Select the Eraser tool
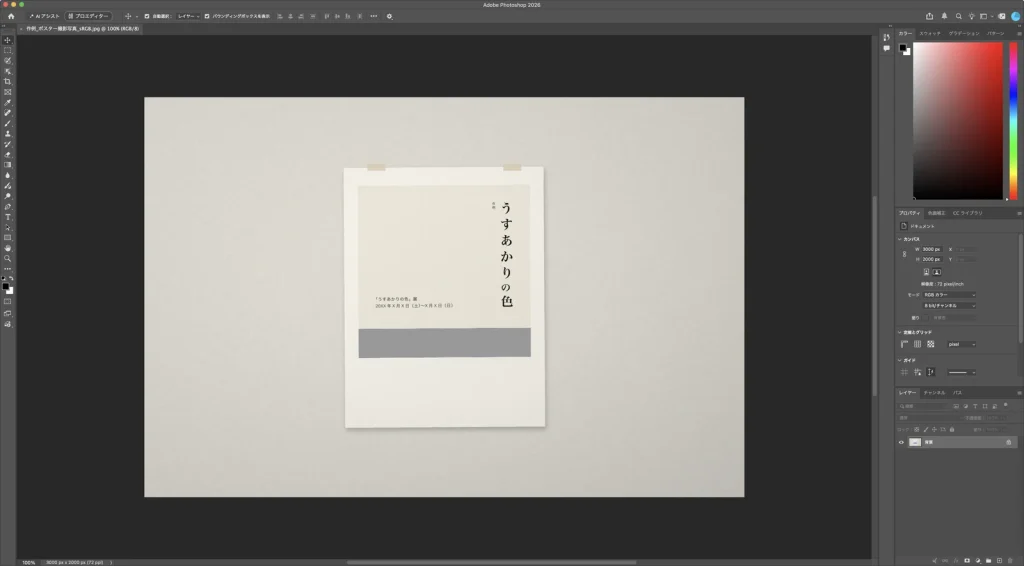Viewport: 1024px width, 566px height. tap(8, 155)
